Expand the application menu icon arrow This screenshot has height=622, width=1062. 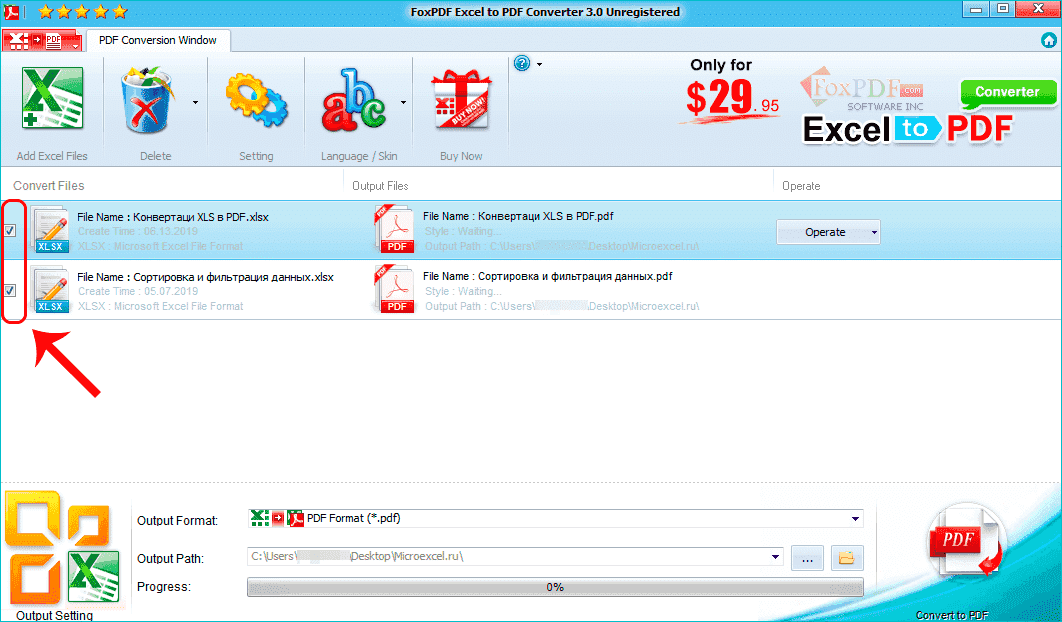(75, 45)
